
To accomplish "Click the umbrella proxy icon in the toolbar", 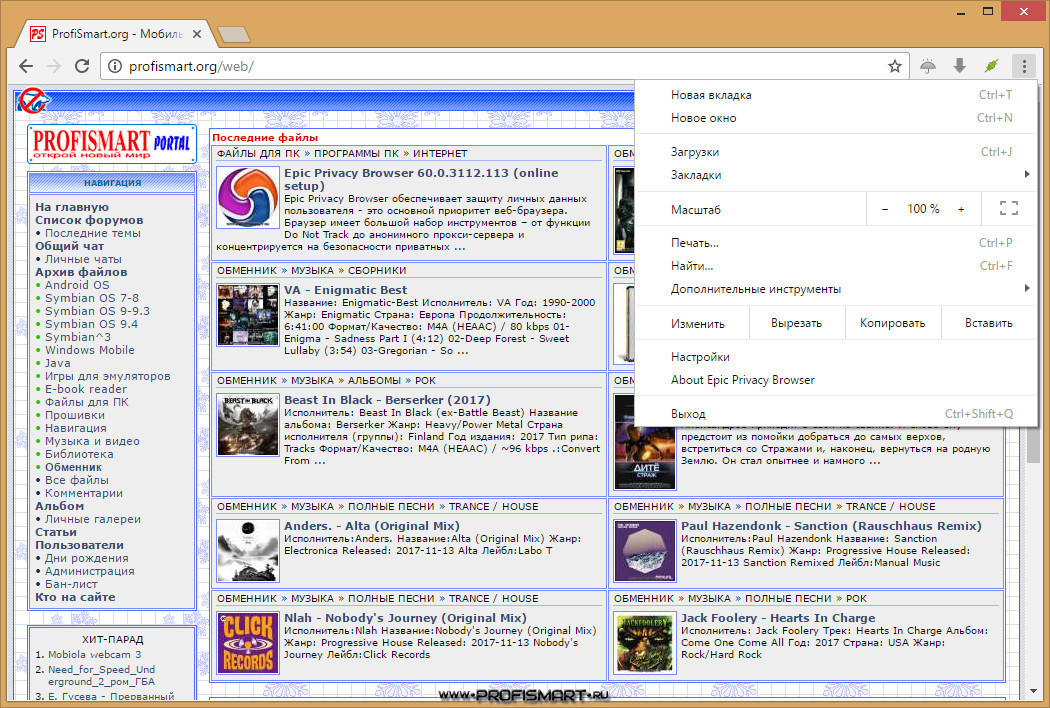I will [927, 65].
